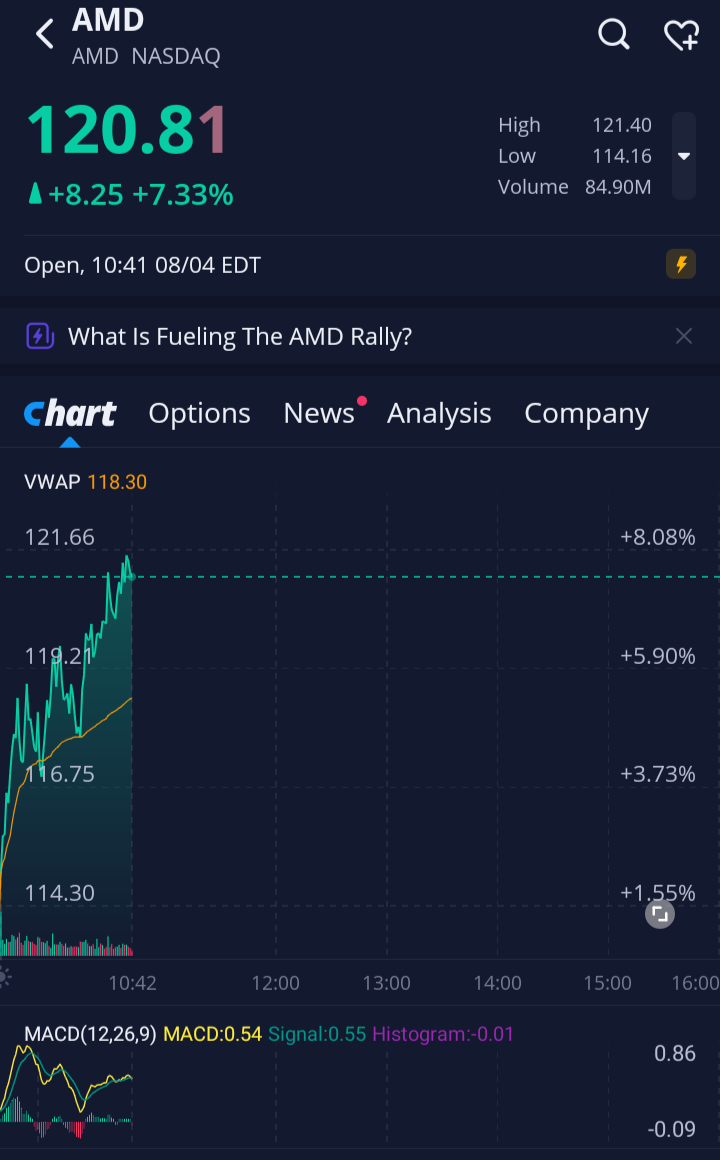
Task: Open the search magnifier icon
Action: (613, 34)
